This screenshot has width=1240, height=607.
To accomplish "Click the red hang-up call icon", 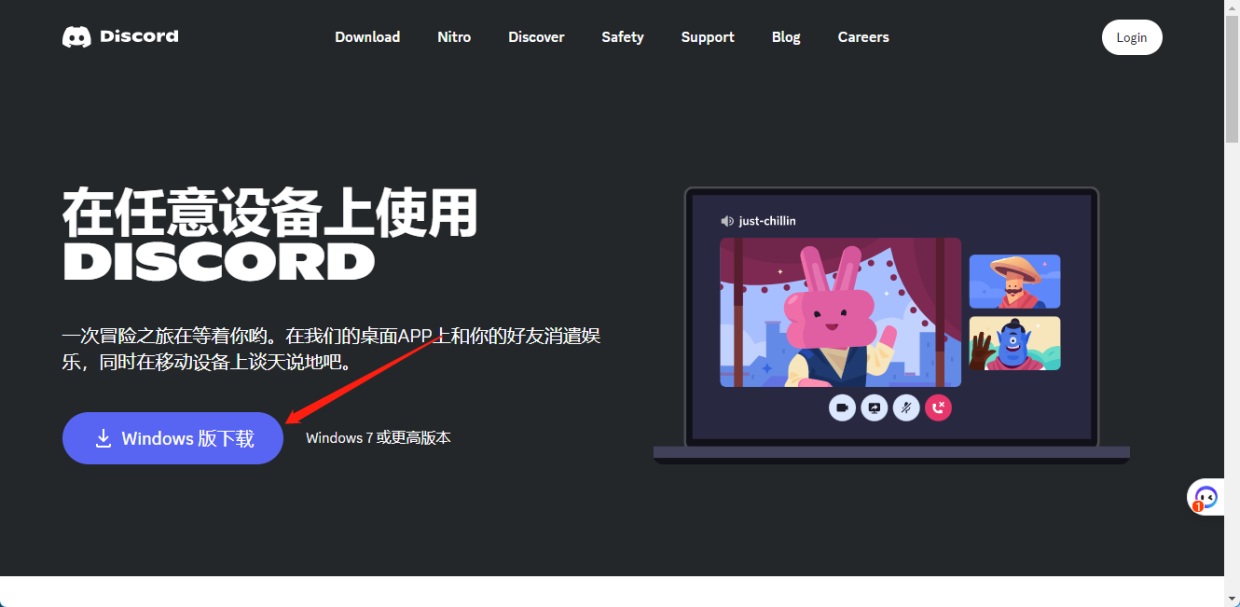I will pyautogui.click(x=938, y=407).
